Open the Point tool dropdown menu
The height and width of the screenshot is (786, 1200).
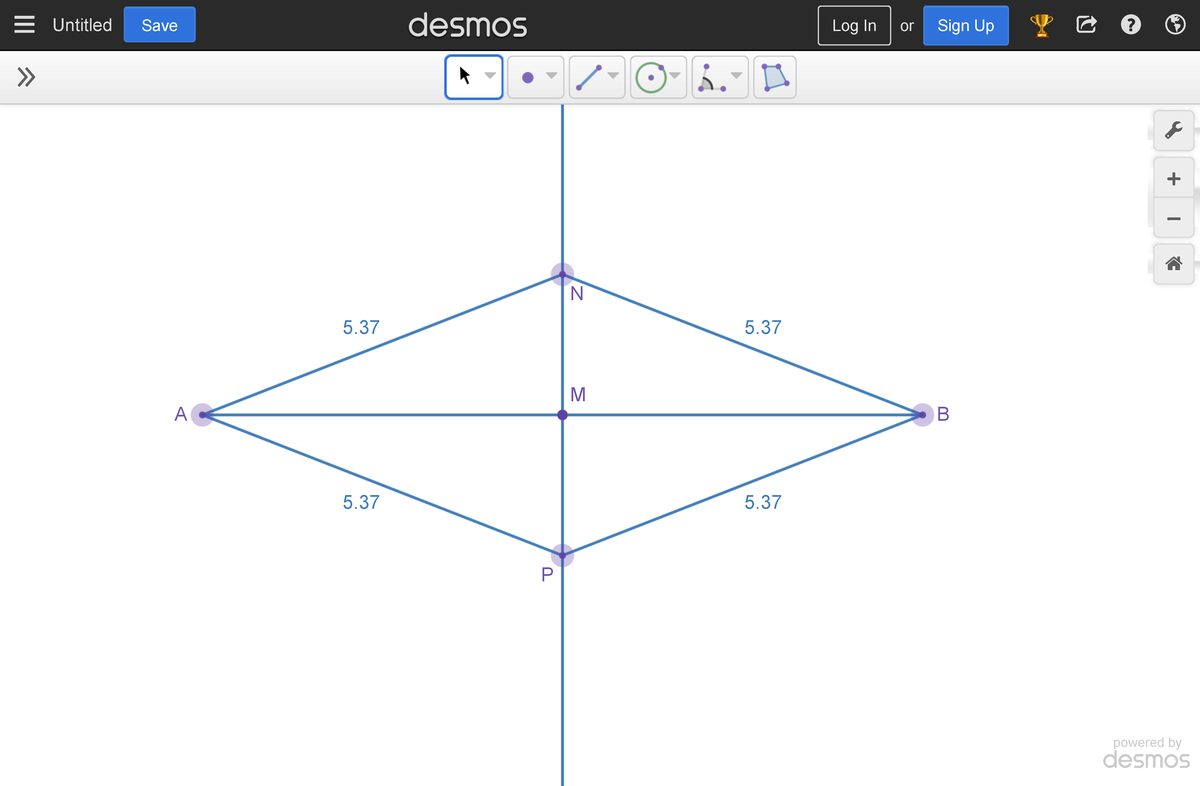tap(551, 76)
